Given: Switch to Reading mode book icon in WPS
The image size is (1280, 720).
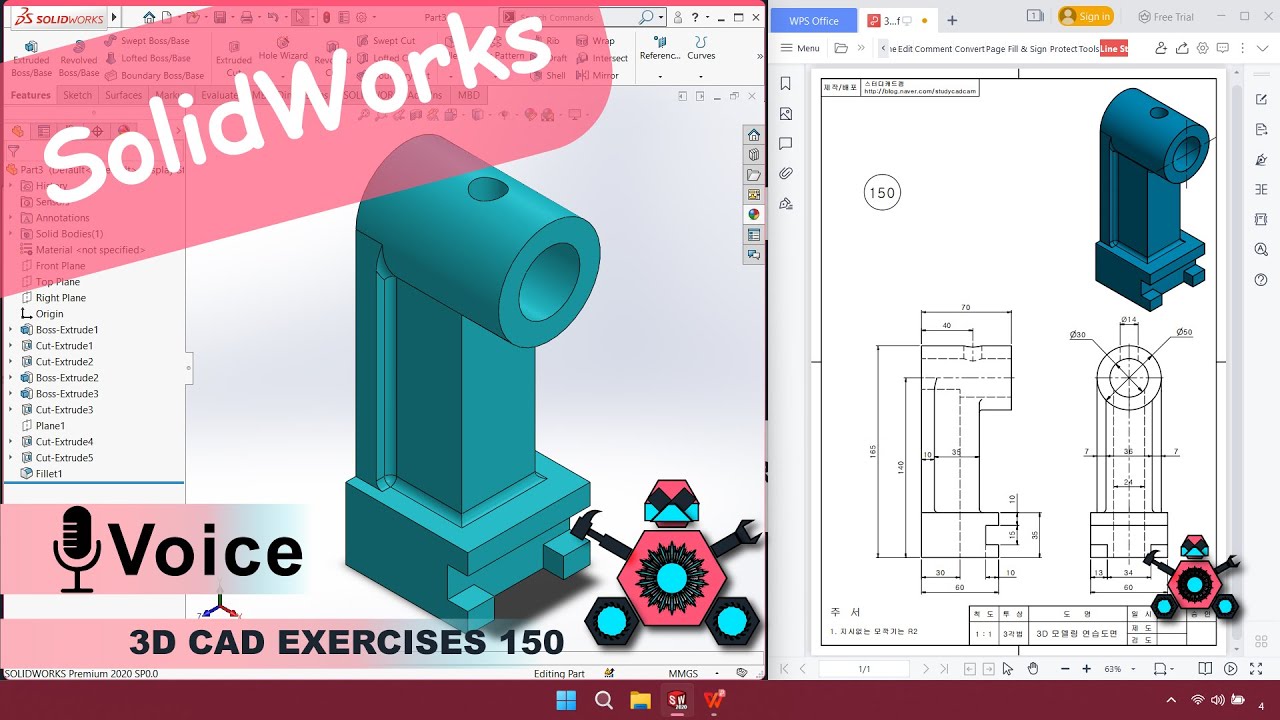Looking at the screenshot, I should (x=1206, y=668).
